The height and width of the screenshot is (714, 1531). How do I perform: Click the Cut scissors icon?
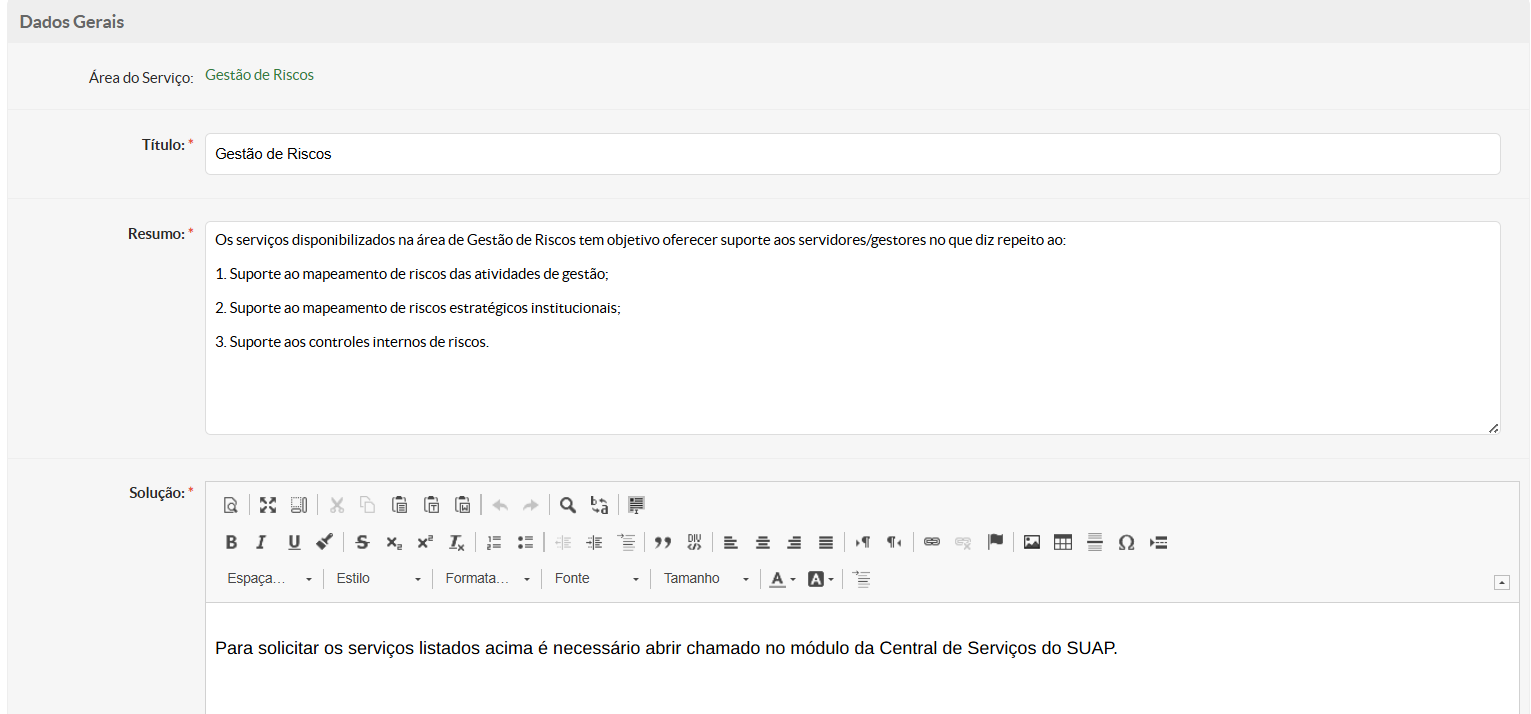point(337,505)
